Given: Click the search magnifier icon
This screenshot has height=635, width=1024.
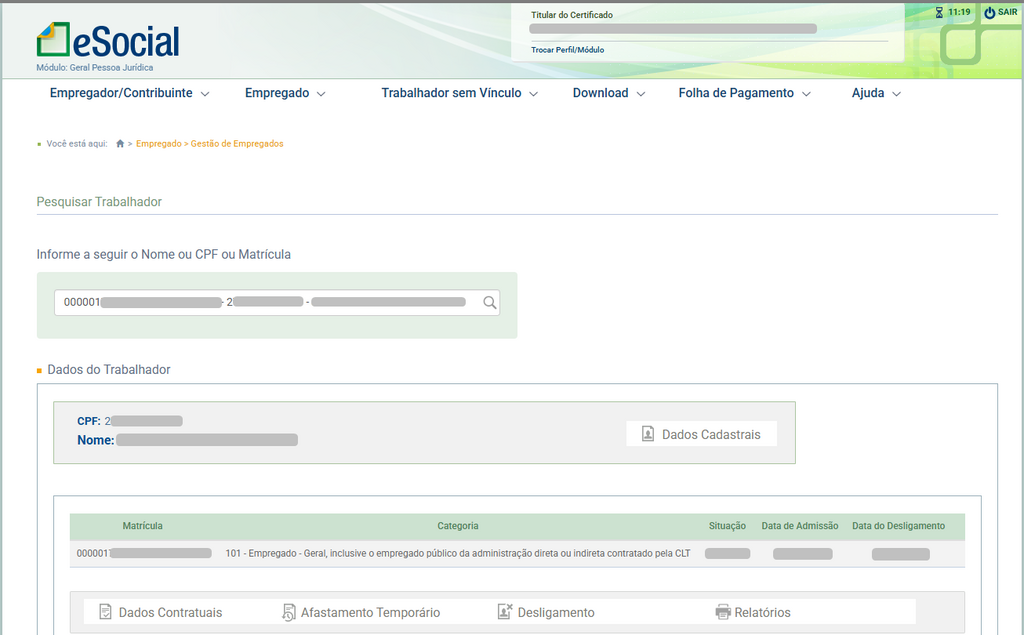Looking at the screenshot, I should (x=489, y=303).
